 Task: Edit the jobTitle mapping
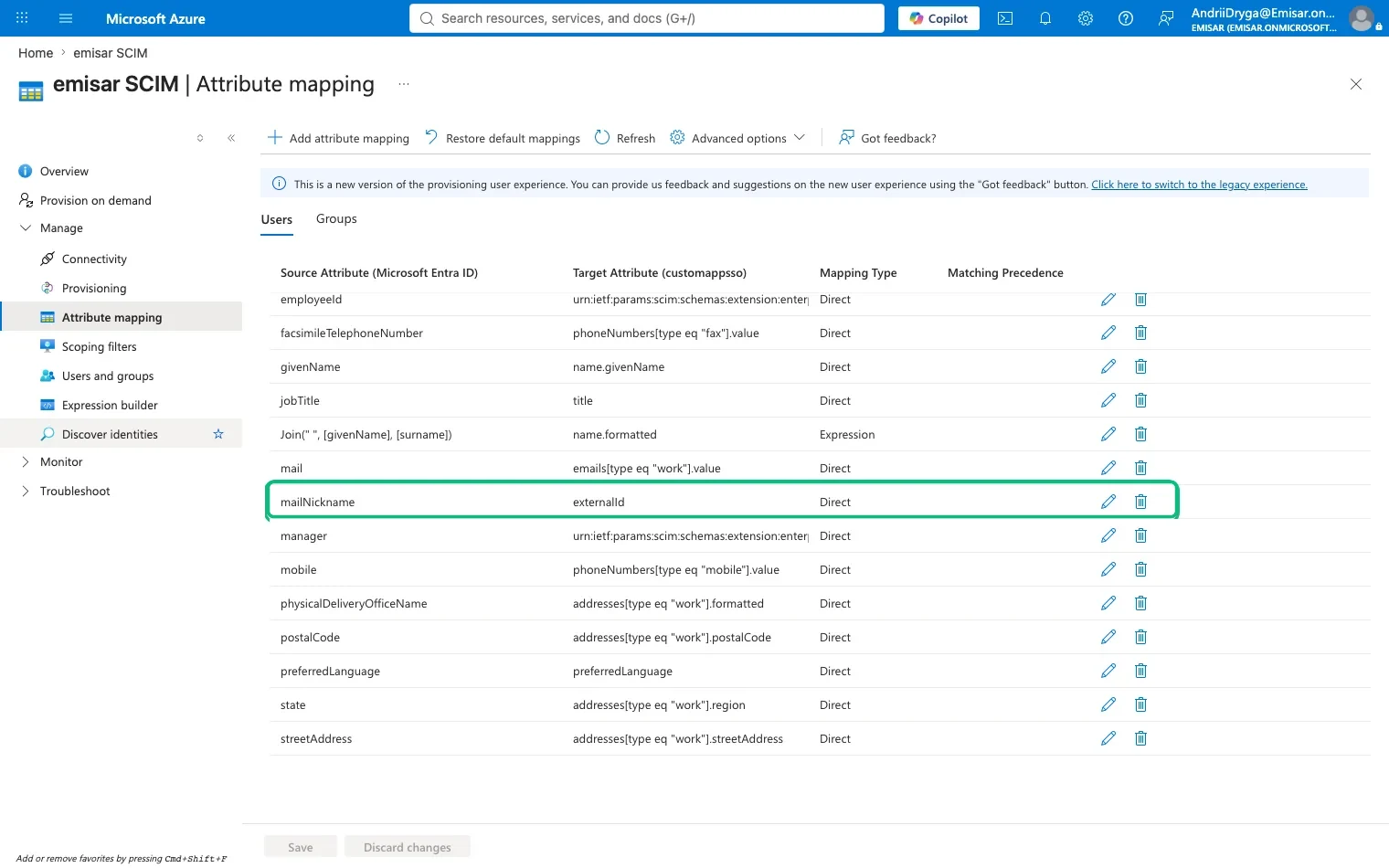tap(1108, 400)
